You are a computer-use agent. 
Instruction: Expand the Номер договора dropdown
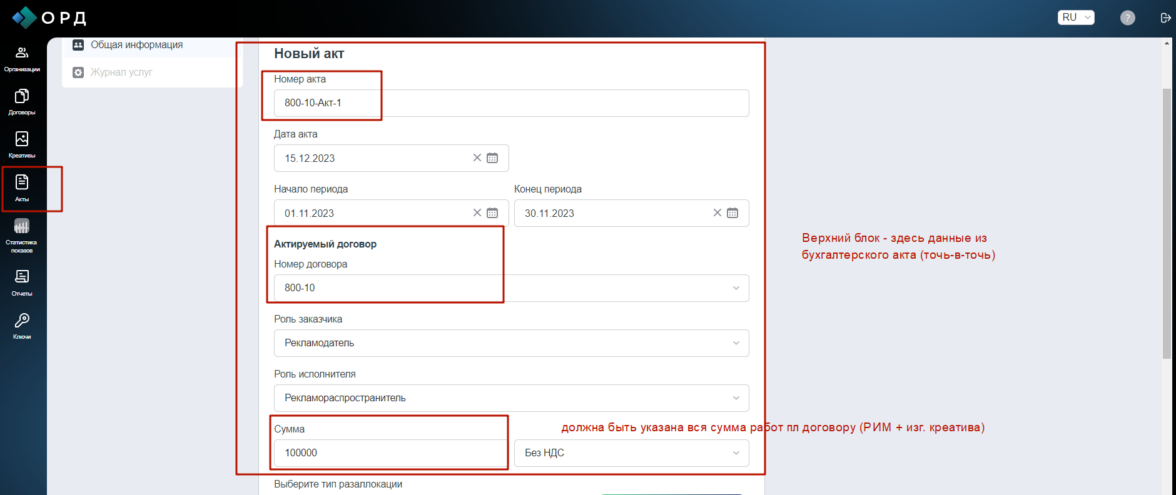[512, 288]
